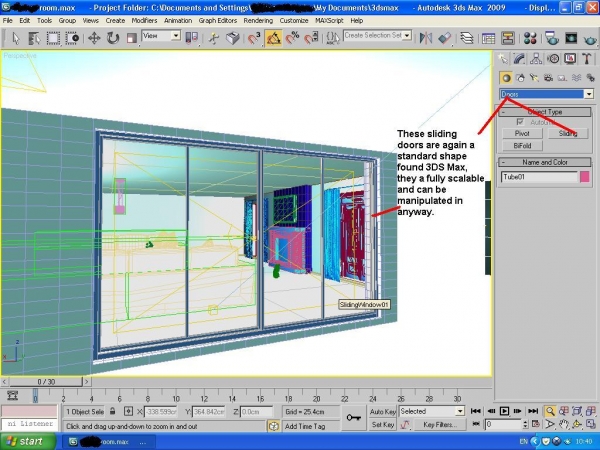
Task: Open Schematic View toolbar icon
Action: click(x=507, y=38)
